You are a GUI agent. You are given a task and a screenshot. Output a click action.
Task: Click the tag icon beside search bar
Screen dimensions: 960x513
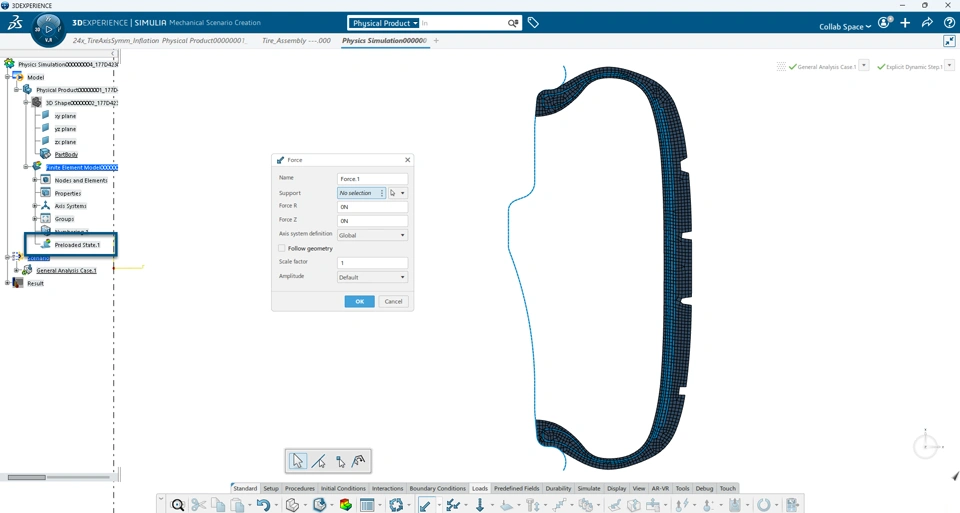coord(533,23)
